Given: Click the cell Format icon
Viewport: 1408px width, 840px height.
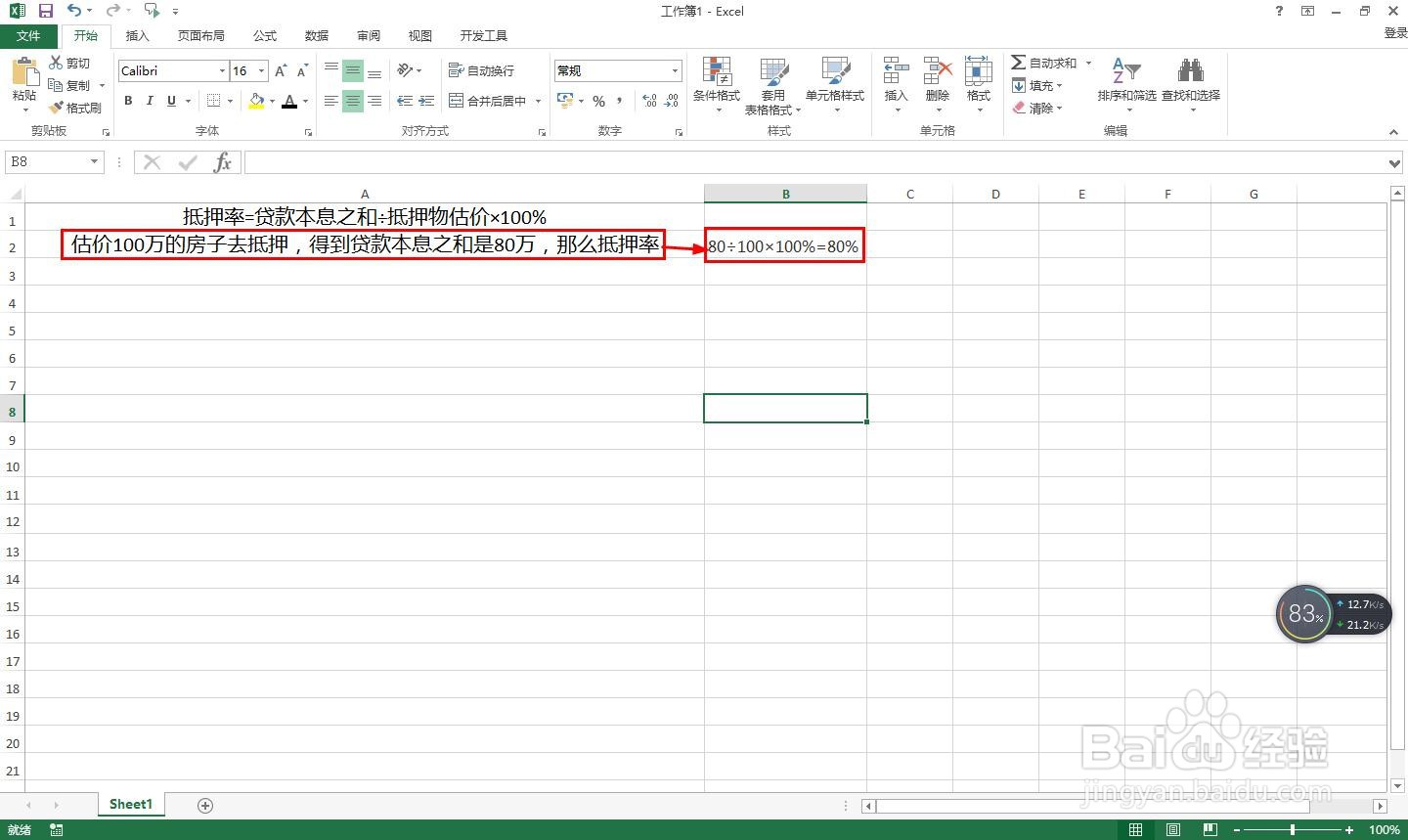Looking at the screenshot, I should tap(979, 71).
